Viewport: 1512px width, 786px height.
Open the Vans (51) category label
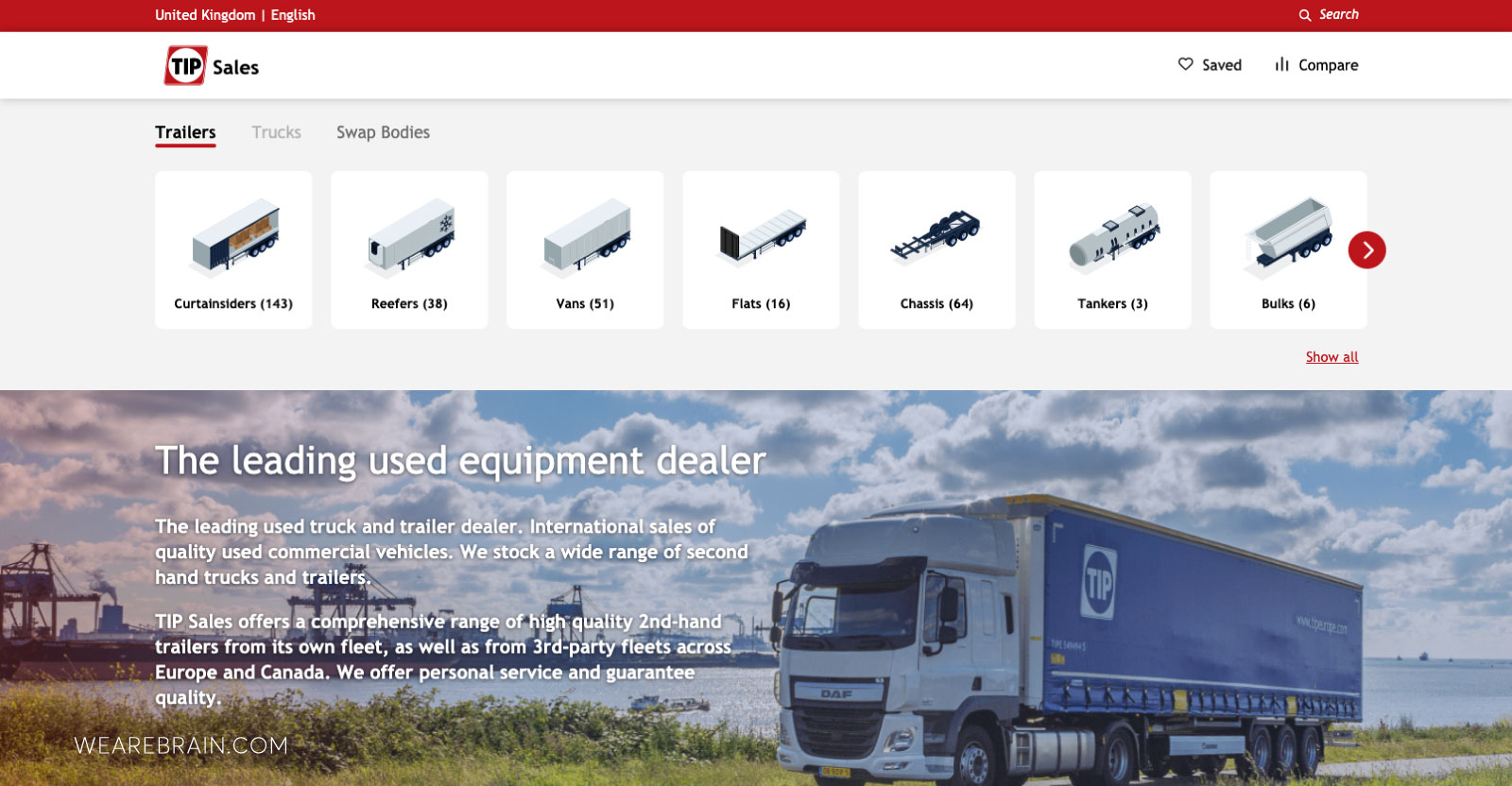[x=585, y=303]
